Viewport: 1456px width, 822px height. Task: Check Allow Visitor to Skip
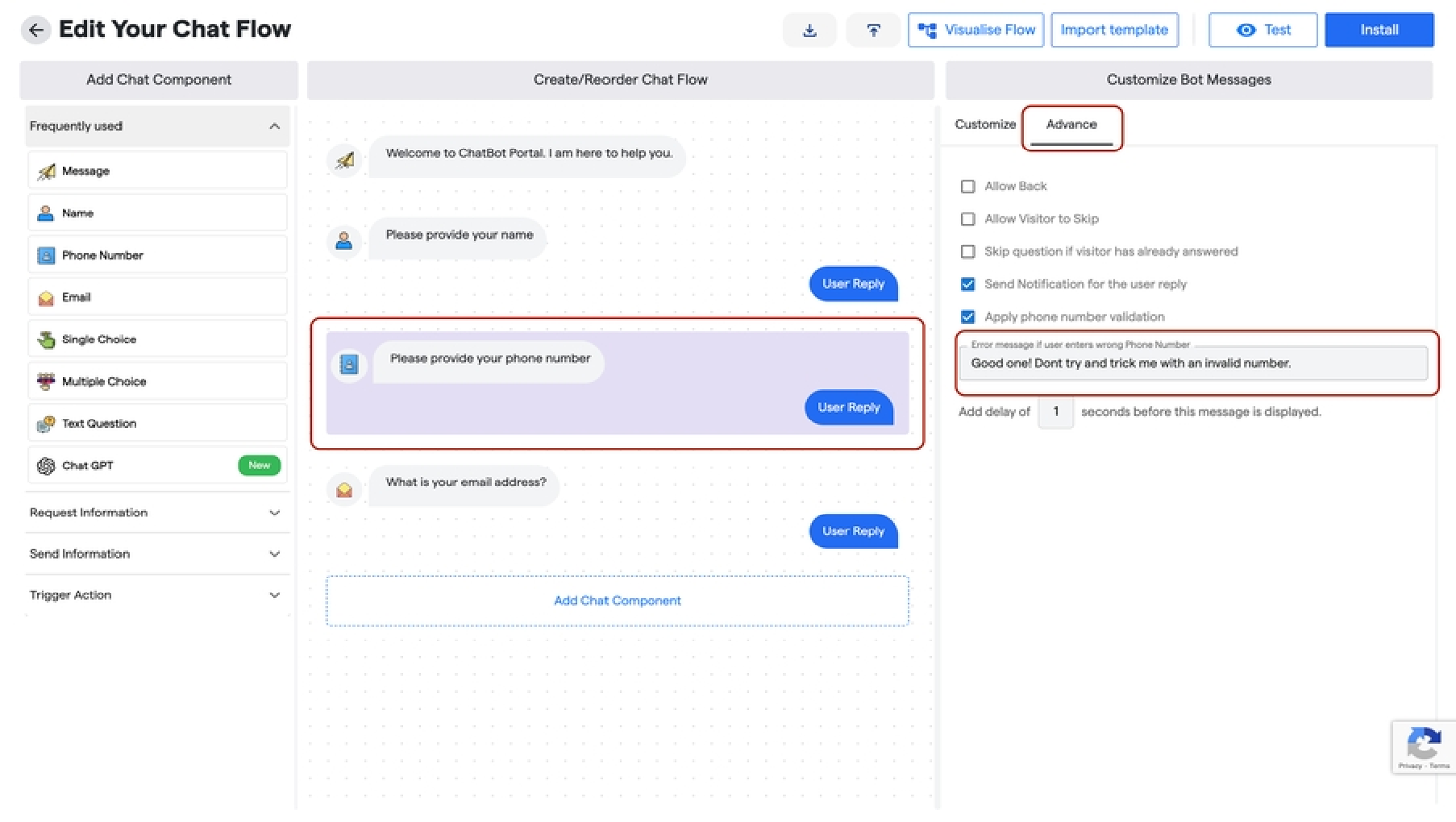pyautogui.click(x=967, y=218)
